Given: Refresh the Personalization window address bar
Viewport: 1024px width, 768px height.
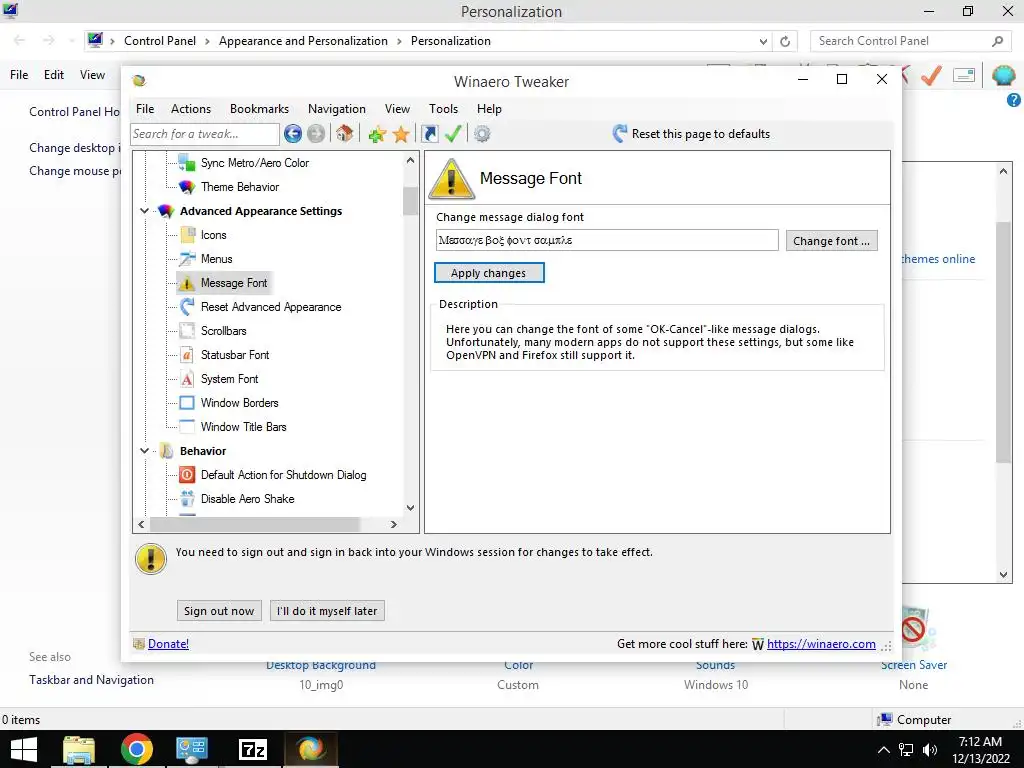Looking at the screenshot, I should pyautogui.click(x=785, y=41).
